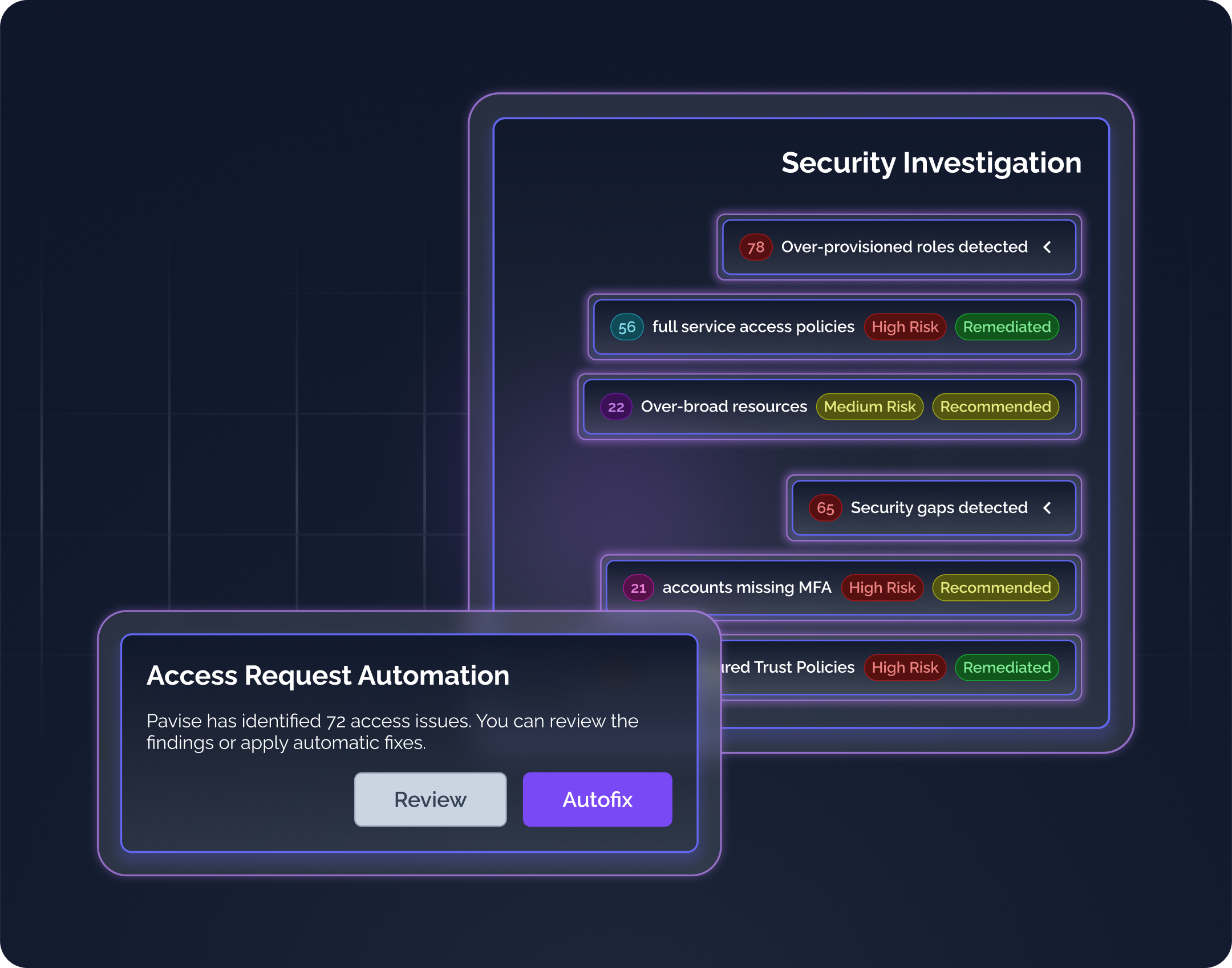Select Remediated tag on full service access policies

click(x=1007, y=327)
